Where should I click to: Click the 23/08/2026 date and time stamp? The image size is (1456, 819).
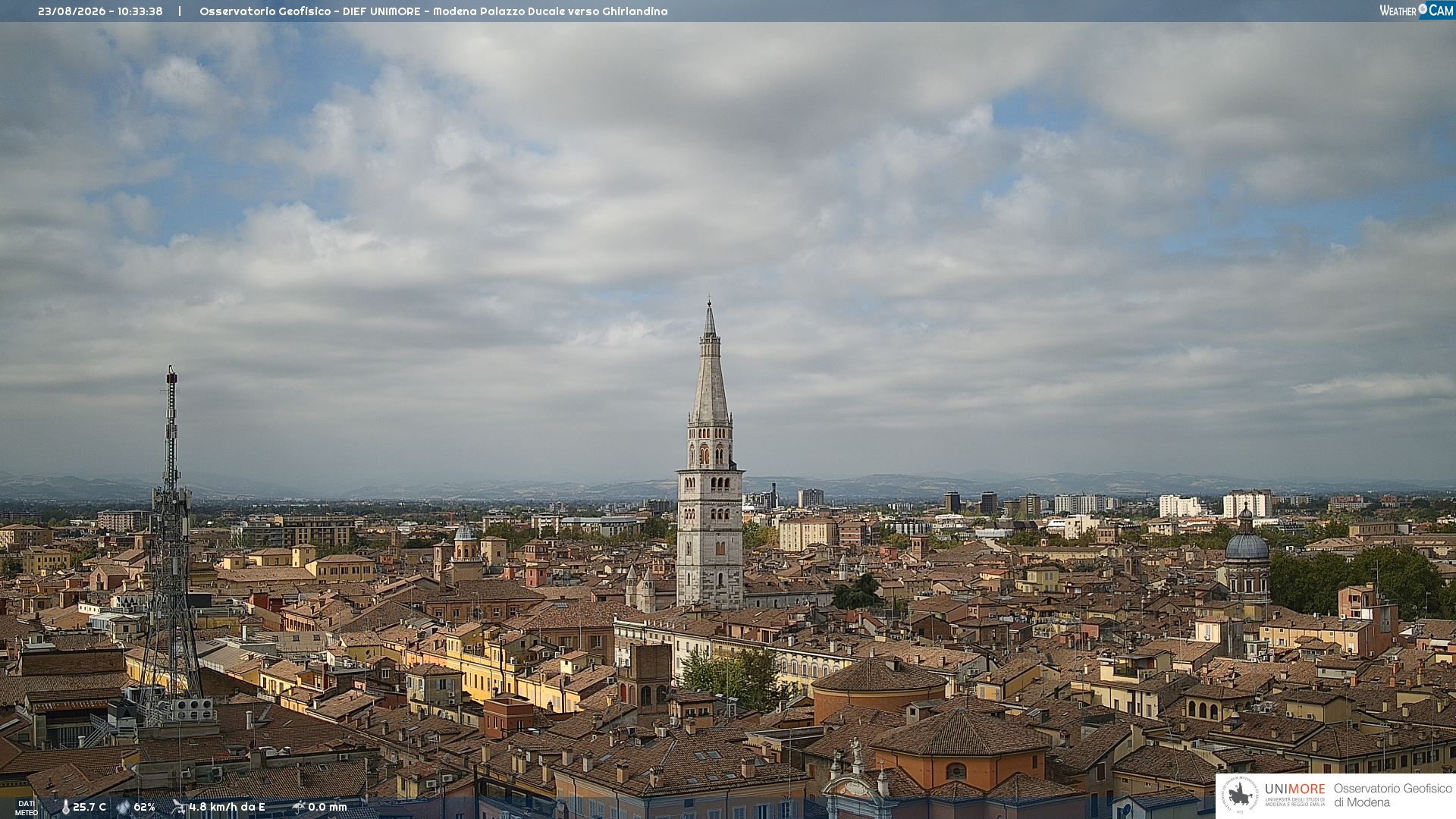[x=100, y=11]
